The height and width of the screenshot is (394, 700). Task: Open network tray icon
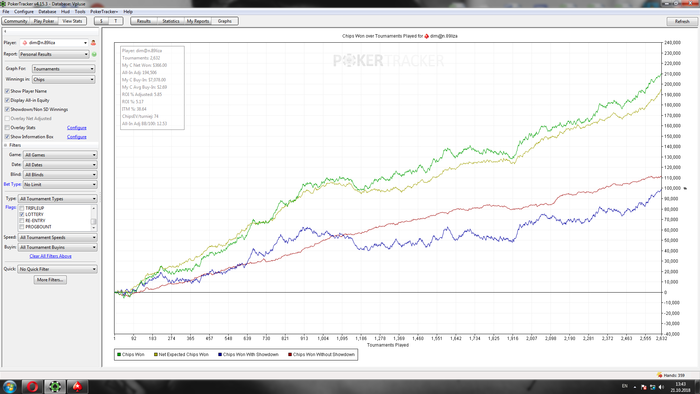tap(653, 387)
